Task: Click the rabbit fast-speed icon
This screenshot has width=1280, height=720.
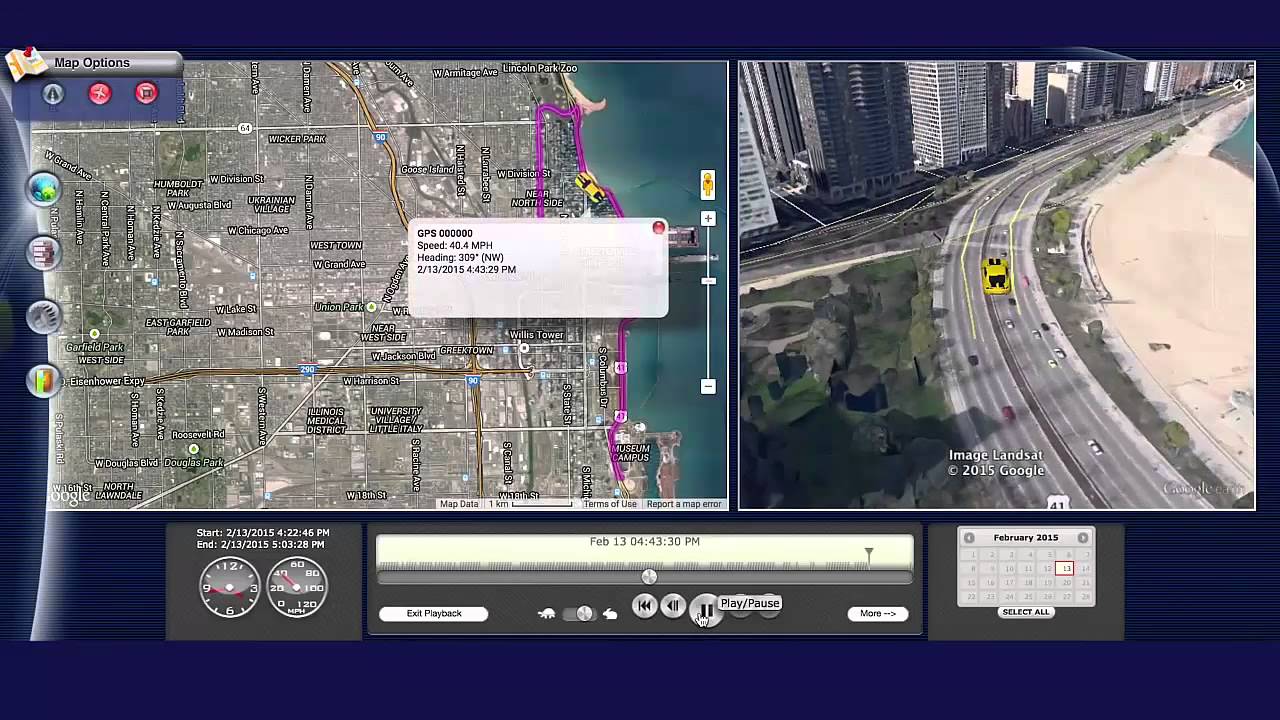Action: click(x=610, y=614)
